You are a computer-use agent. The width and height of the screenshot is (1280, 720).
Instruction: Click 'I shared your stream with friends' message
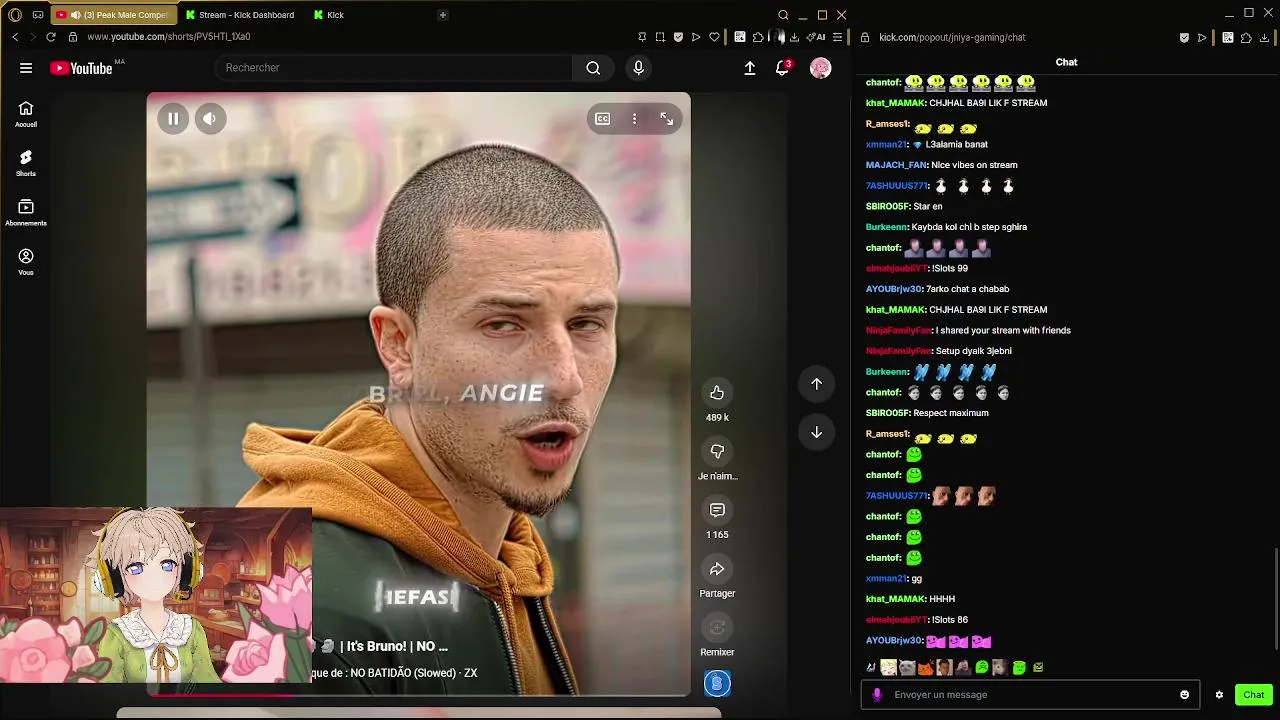click(1003, 330)
